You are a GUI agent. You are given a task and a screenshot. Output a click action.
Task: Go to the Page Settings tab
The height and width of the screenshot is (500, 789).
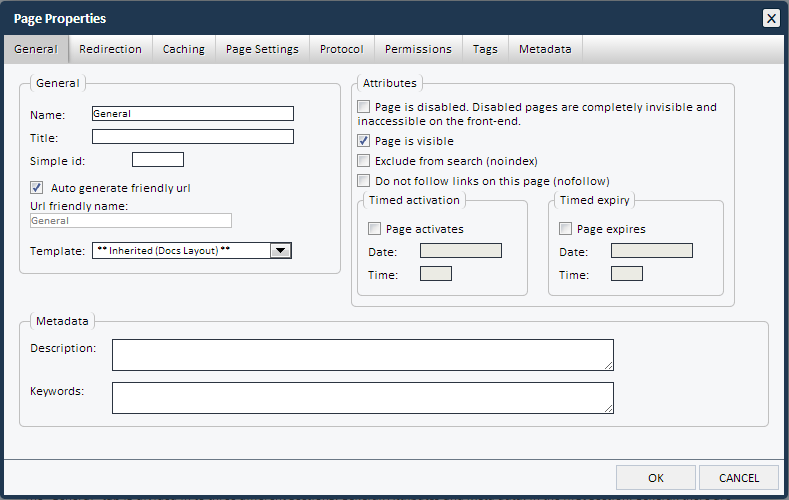coord(262,49)
